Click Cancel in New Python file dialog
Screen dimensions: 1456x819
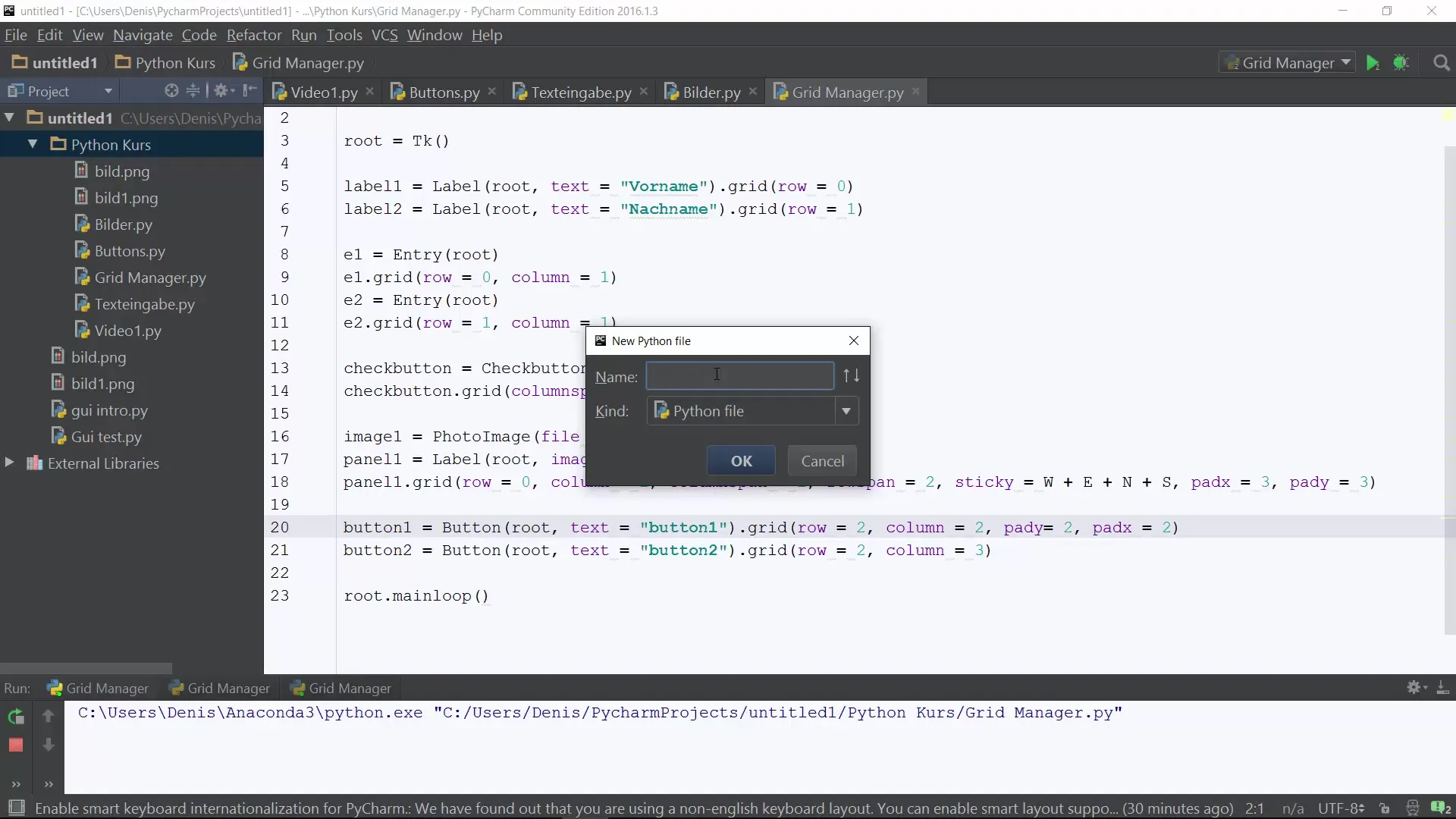click(x=822, y=461)
